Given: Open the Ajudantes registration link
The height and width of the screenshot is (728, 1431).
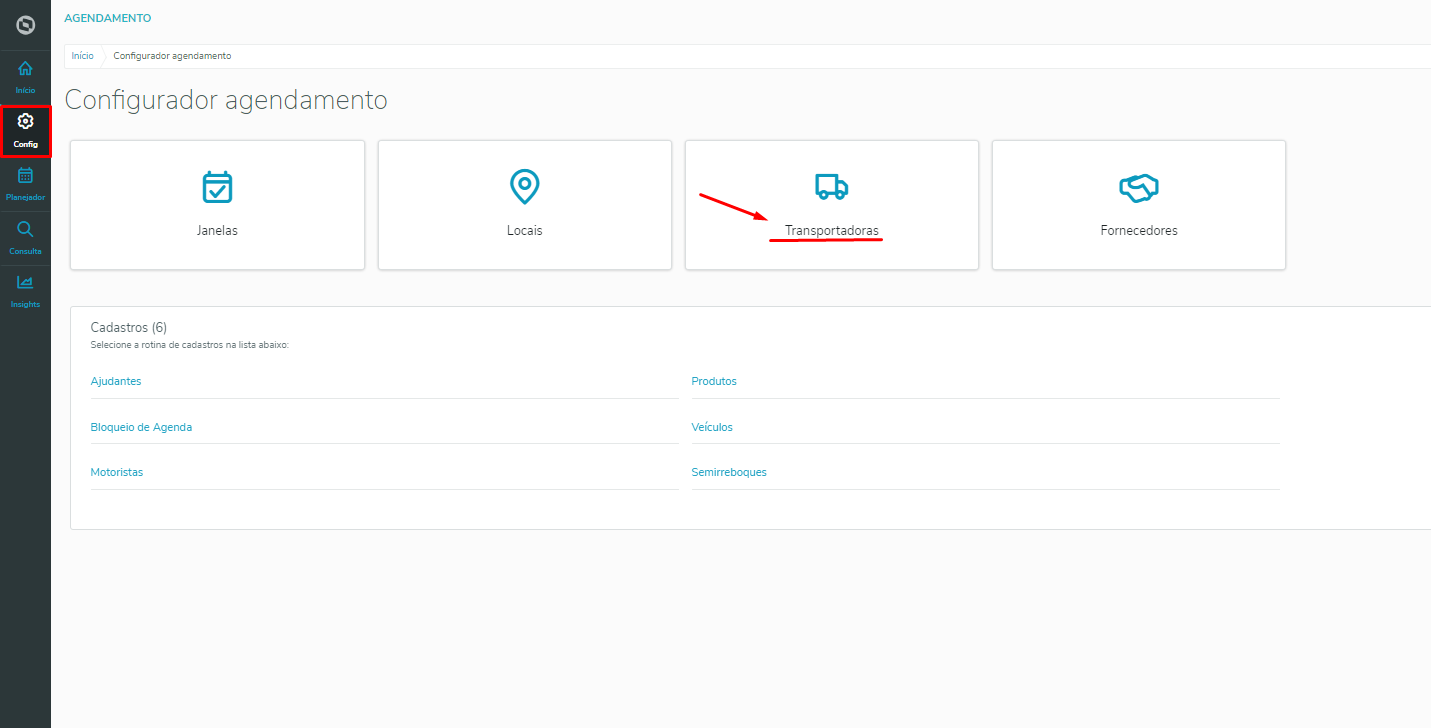Looking at the screenshot, I should pos(116,381).
